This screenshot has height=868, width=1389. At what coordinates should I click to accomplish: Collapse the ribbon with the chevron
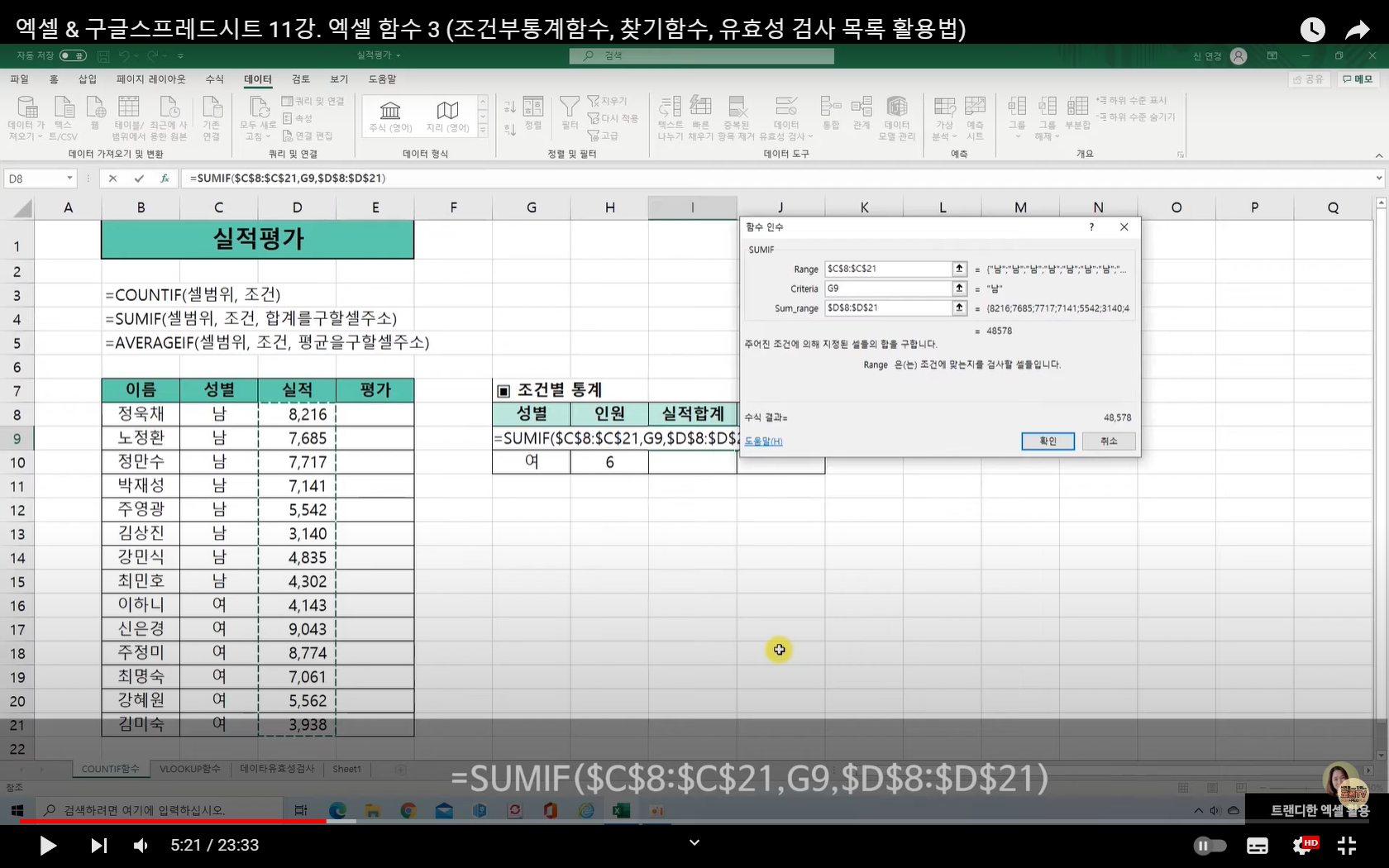click(1378, 155)
